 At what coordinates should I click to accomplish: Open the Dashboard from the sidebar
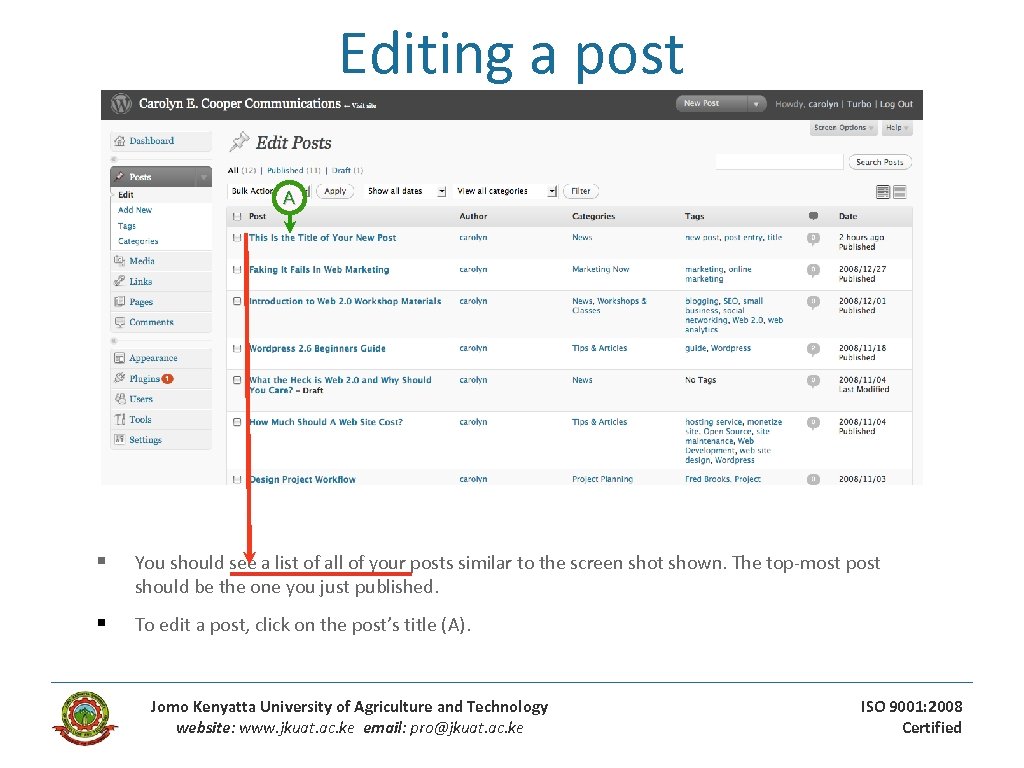click(x=151, y=141)
